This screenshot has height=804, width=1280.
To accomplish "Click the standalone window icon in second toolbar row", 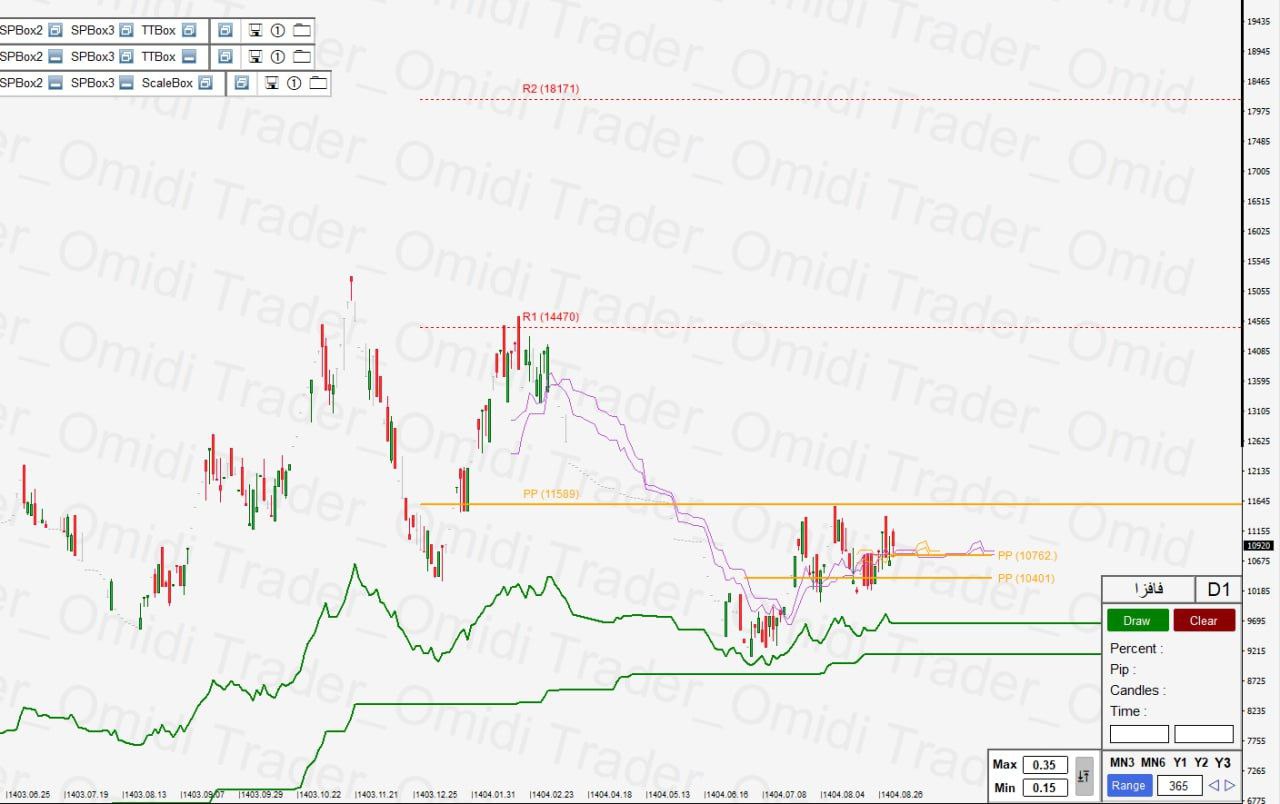I will point(225,57).
